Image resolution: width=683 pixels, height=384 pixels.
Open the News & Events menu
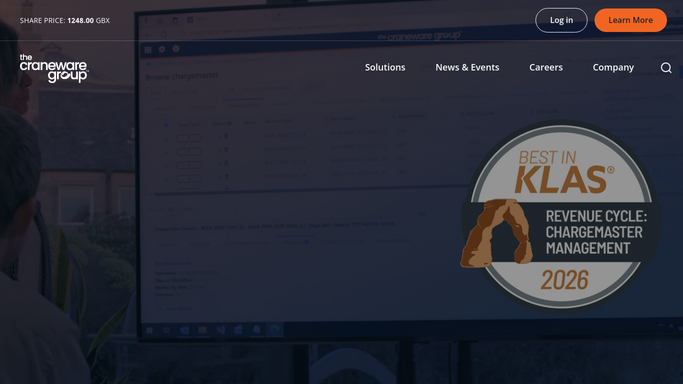click(467, 67)
